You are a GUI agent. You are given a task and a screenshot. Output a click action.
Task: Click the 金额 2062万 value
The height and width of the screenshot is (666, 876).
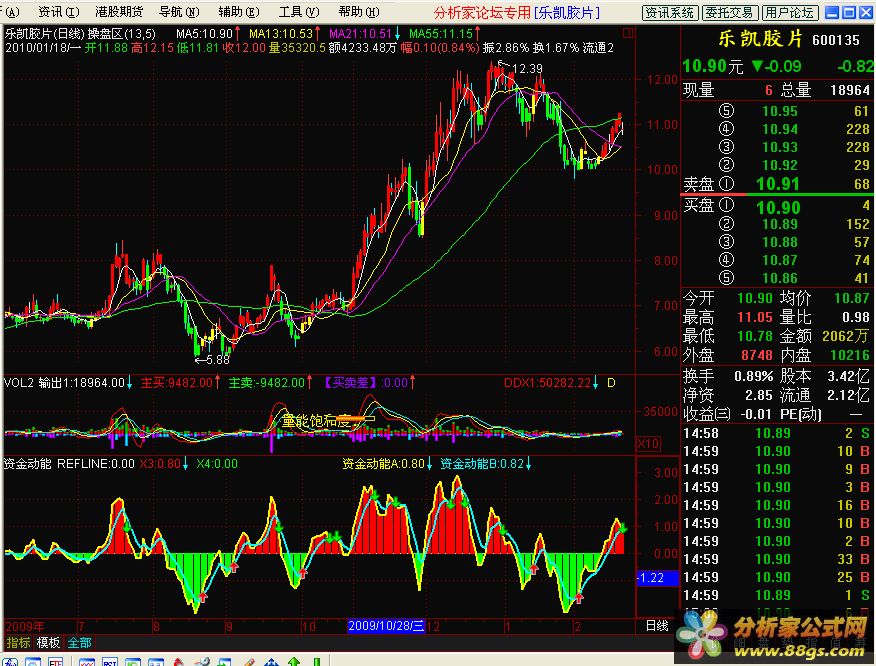[x=846, y=336]
